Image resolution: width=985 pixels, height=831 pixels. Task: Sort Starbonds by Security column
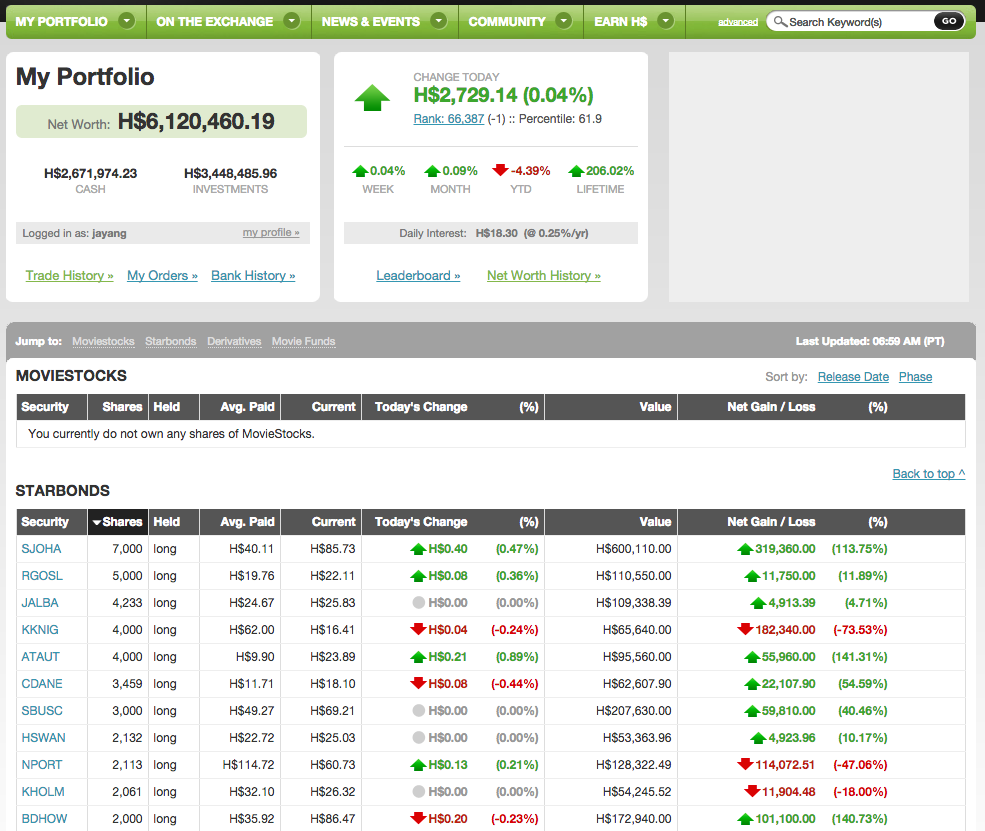[45, 522]
